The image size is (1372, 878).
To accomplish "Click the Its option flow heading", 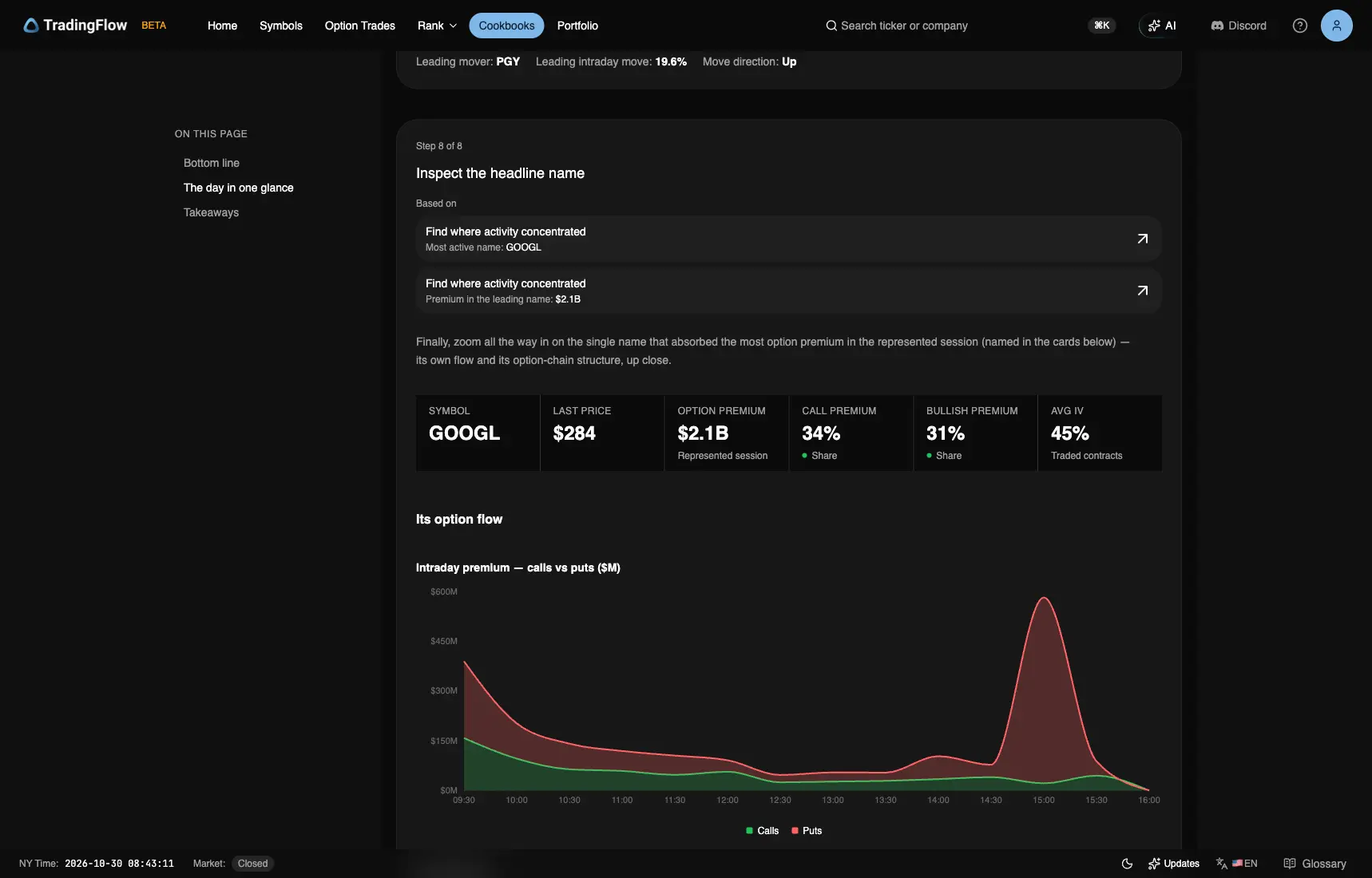I will 459,519.
